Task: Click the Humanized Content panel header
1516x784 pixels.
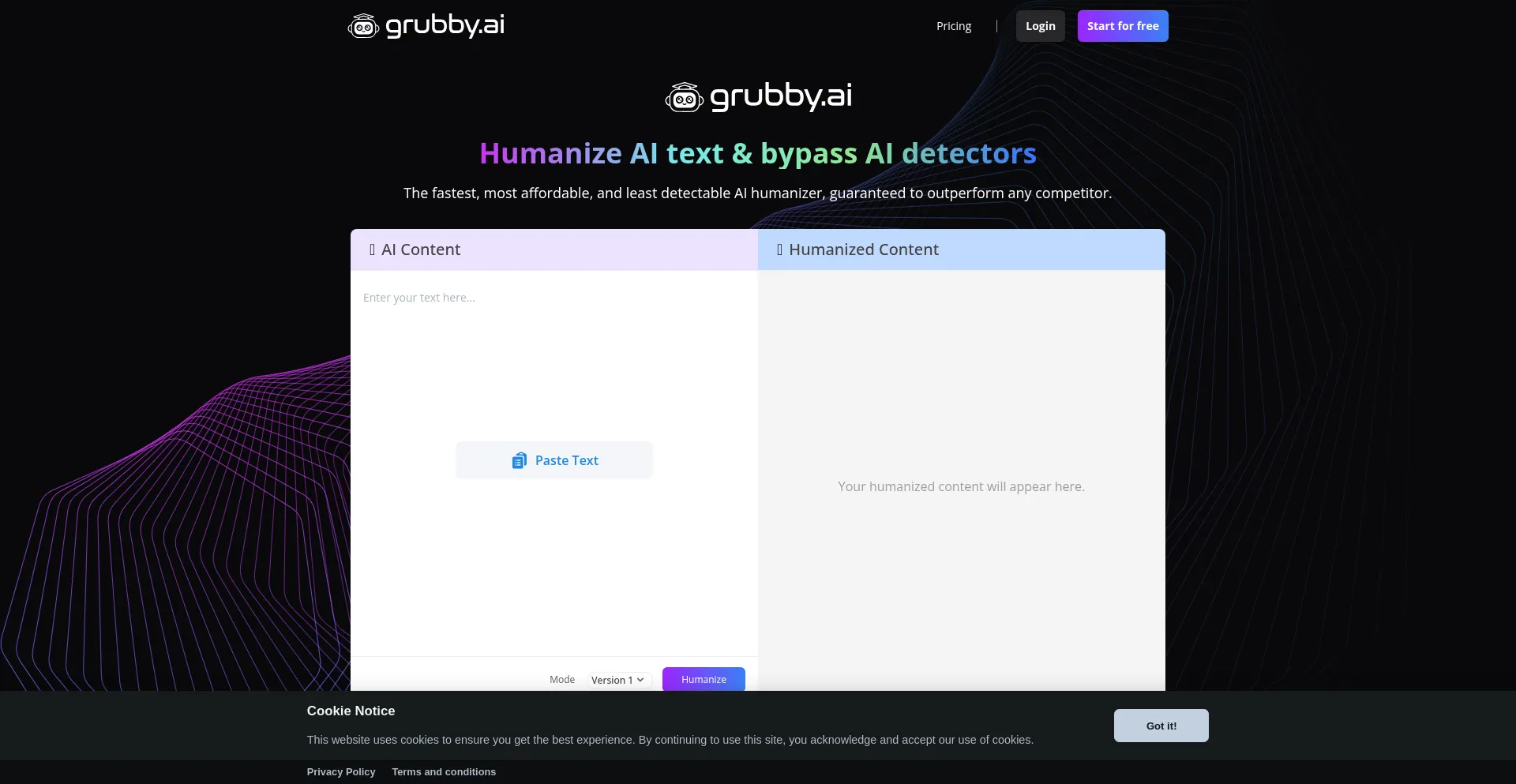Action: (962, 249)
